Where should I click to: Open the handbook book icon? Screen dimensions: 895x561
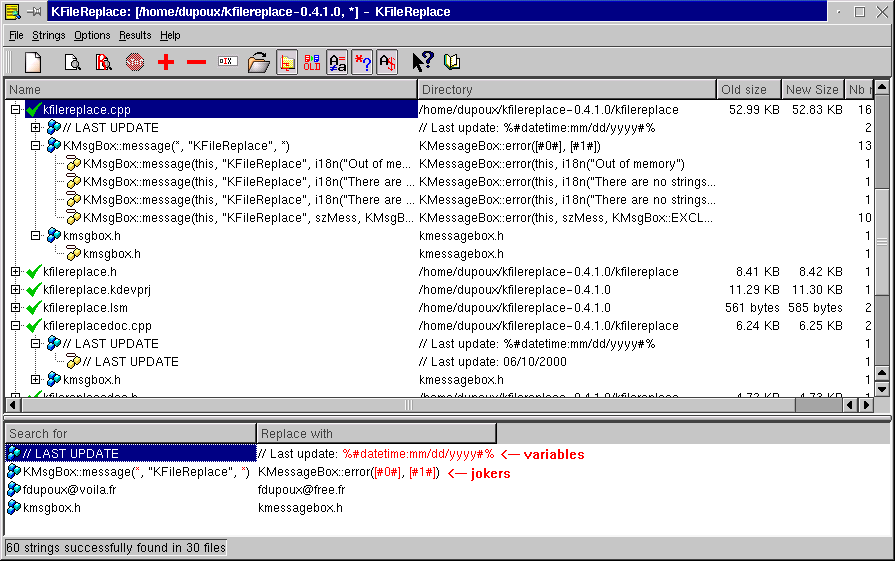[453, 63]
